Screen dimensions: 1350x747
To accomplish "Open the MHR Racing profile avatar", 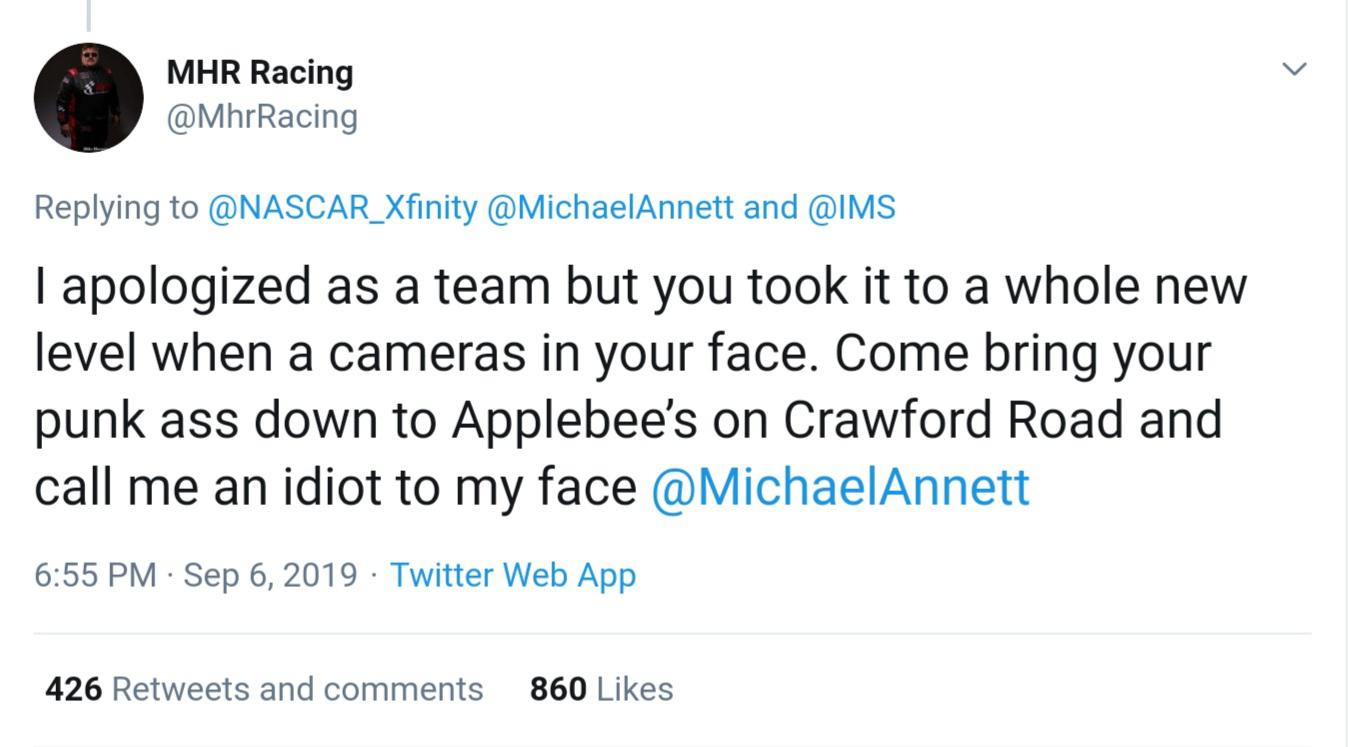I will pyautogui.click(x=88, y=98).
